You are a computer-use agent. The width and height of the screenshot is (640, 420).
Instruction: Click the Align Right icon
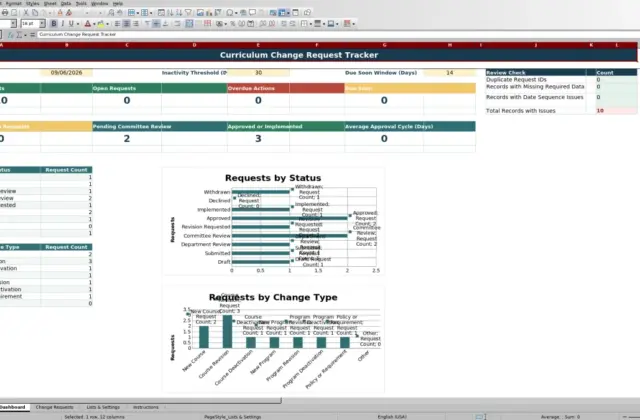tap(136, 24)
